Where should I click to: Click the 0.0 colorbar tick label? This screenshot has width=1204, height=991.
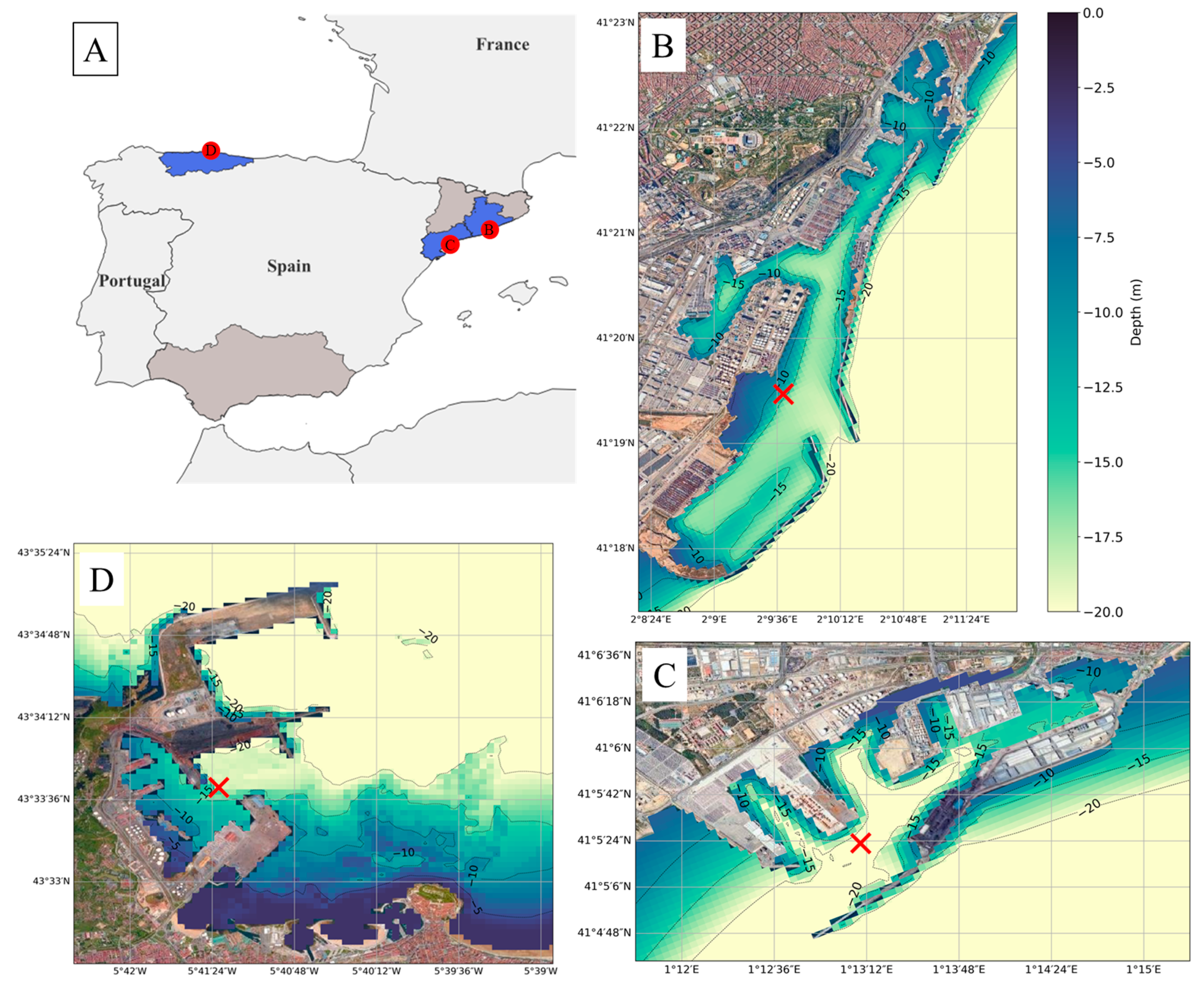click(1093, 13)
